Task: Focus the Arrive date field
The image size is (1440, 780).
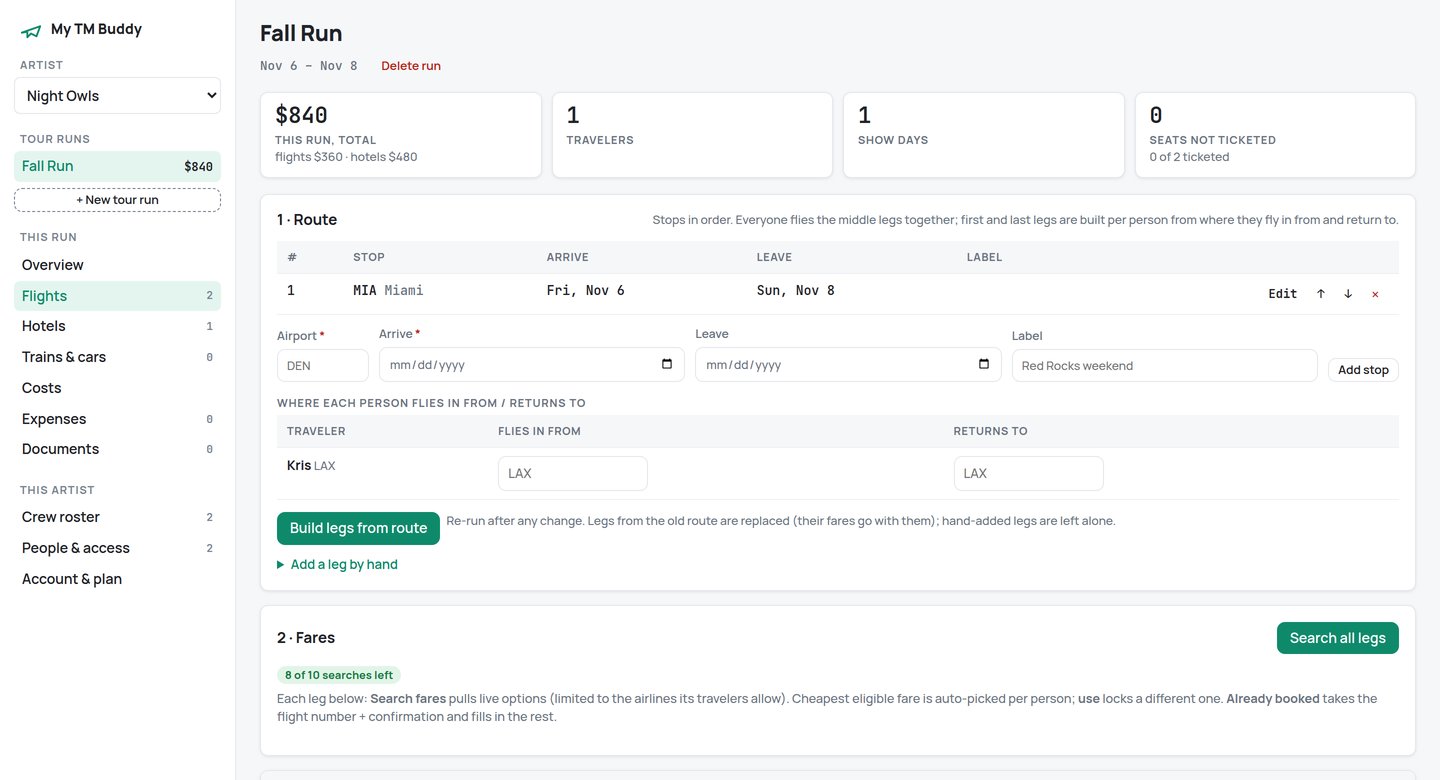Action: click(532, 365)
